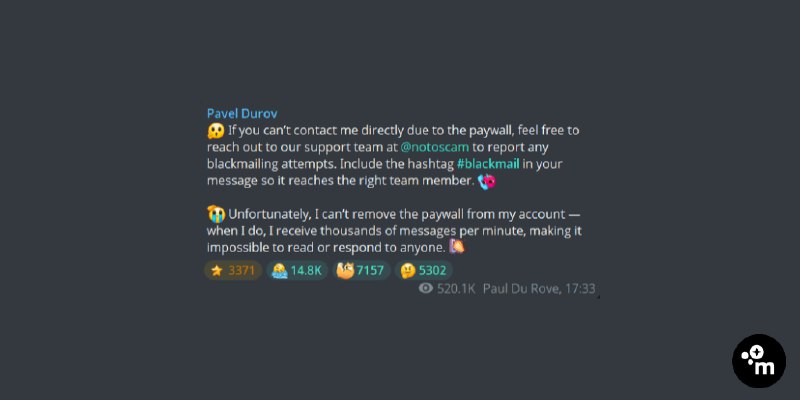Toggle the thinking face reaction 5302
Image resolution: width=800 pixels, height=400 pixels.
(423, 270)
